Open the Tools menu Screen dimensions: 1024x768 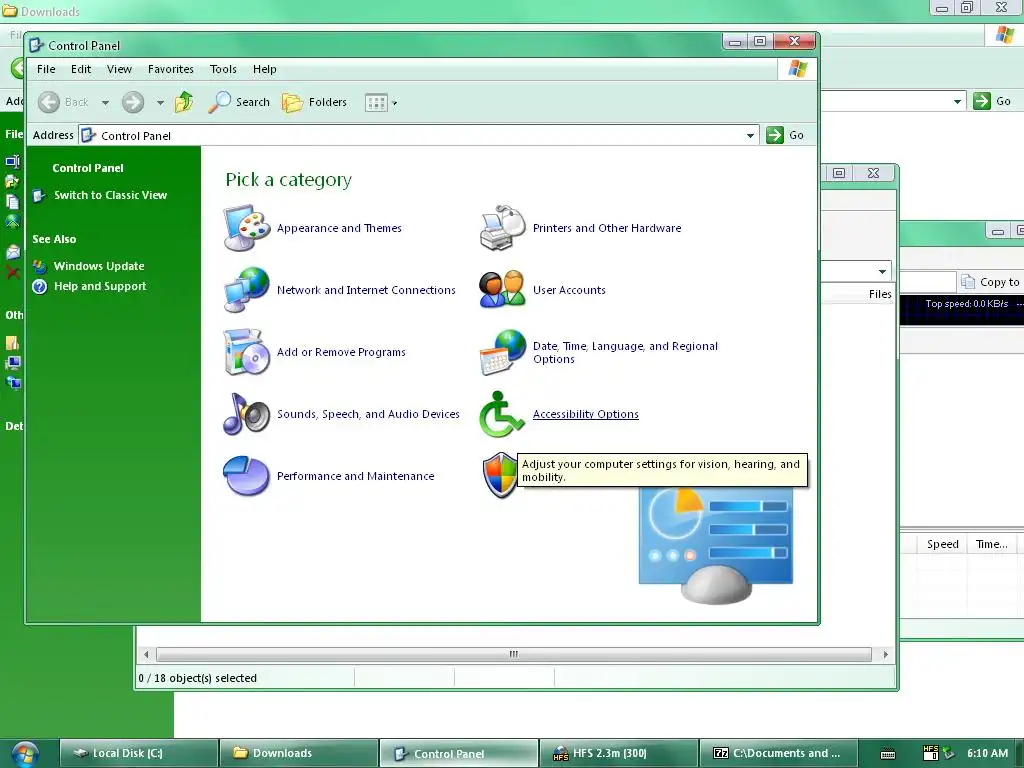(x=223, y=69)
